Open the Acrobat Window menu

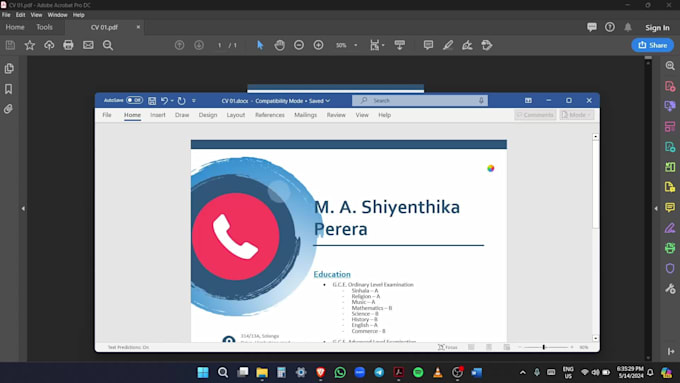[57, 15]
